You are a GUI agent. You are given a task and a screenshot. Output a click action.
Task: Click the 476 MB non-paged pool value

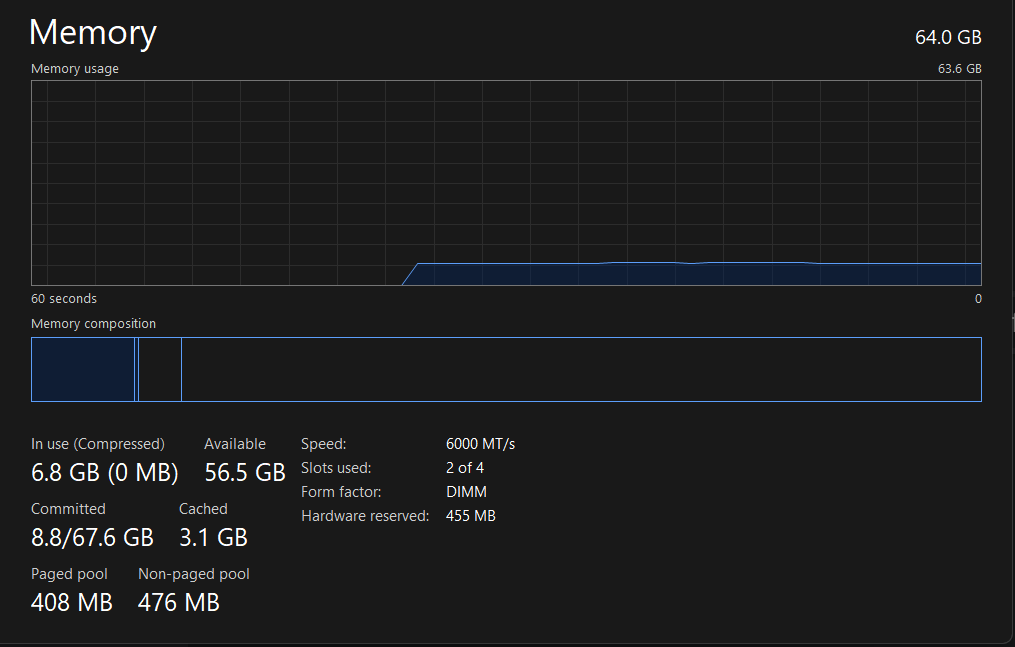(x=179, y=603)
